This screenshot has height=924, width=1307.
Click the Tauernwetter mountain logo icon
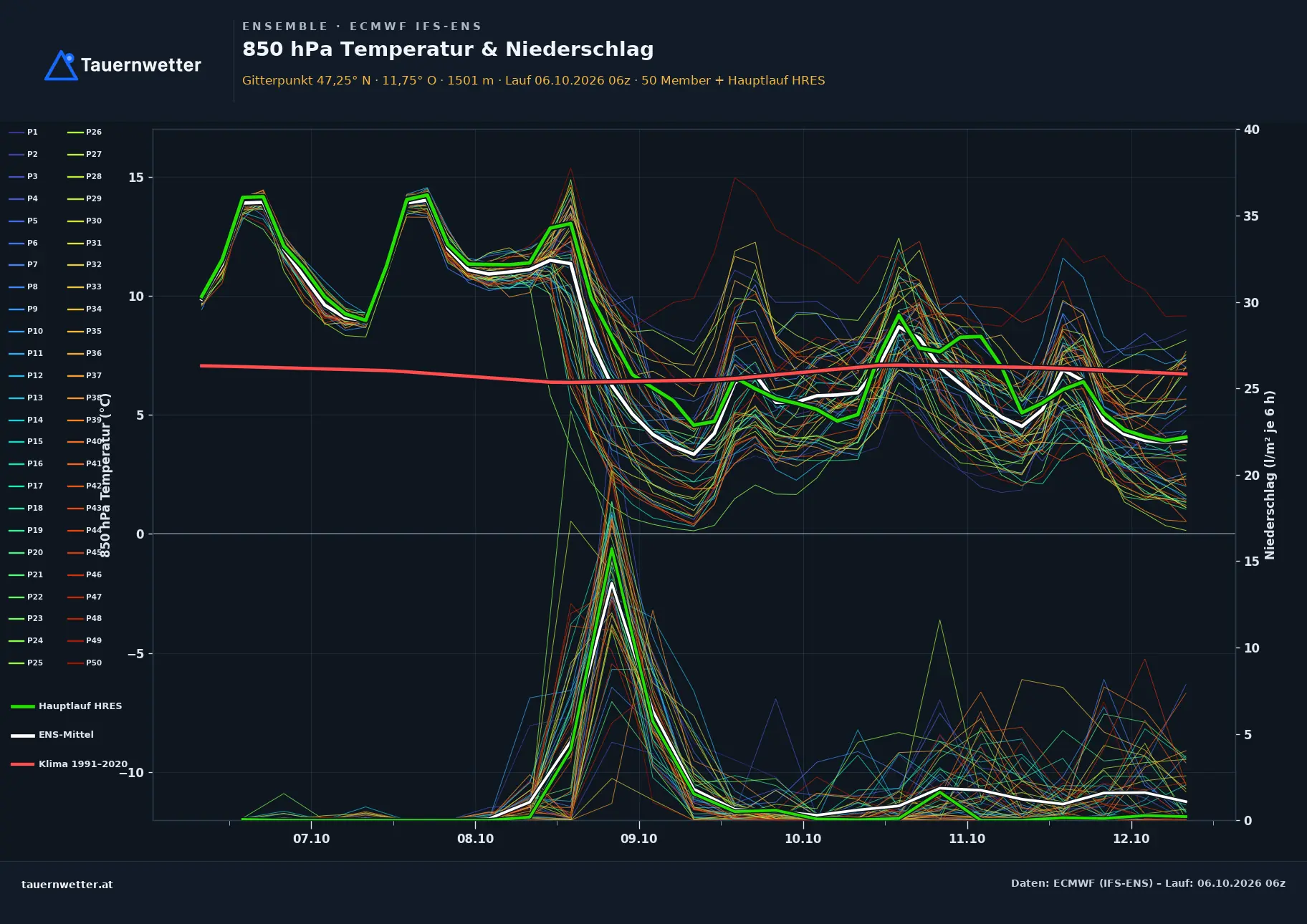point(62,65)
